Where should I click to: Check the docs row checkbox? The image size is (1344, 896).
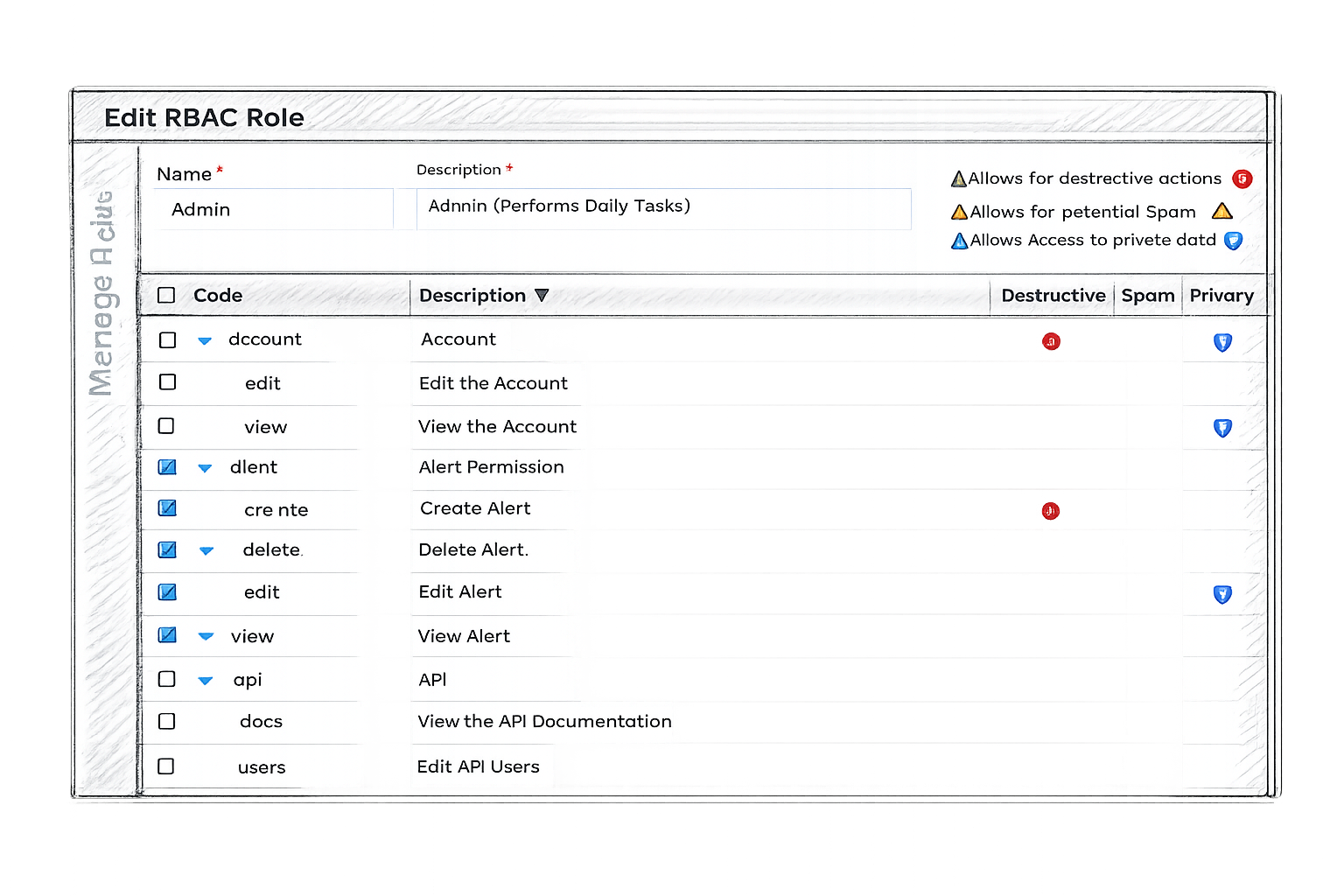click(166, 721)
